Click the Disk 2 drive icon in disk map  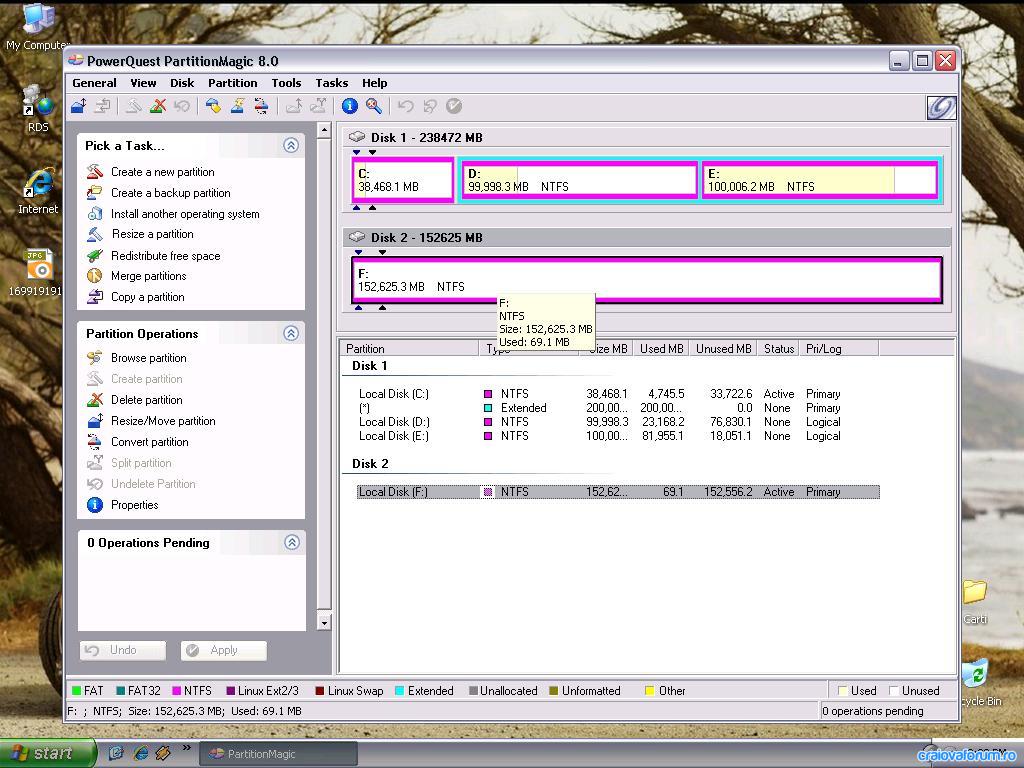[x=357, y=236]
